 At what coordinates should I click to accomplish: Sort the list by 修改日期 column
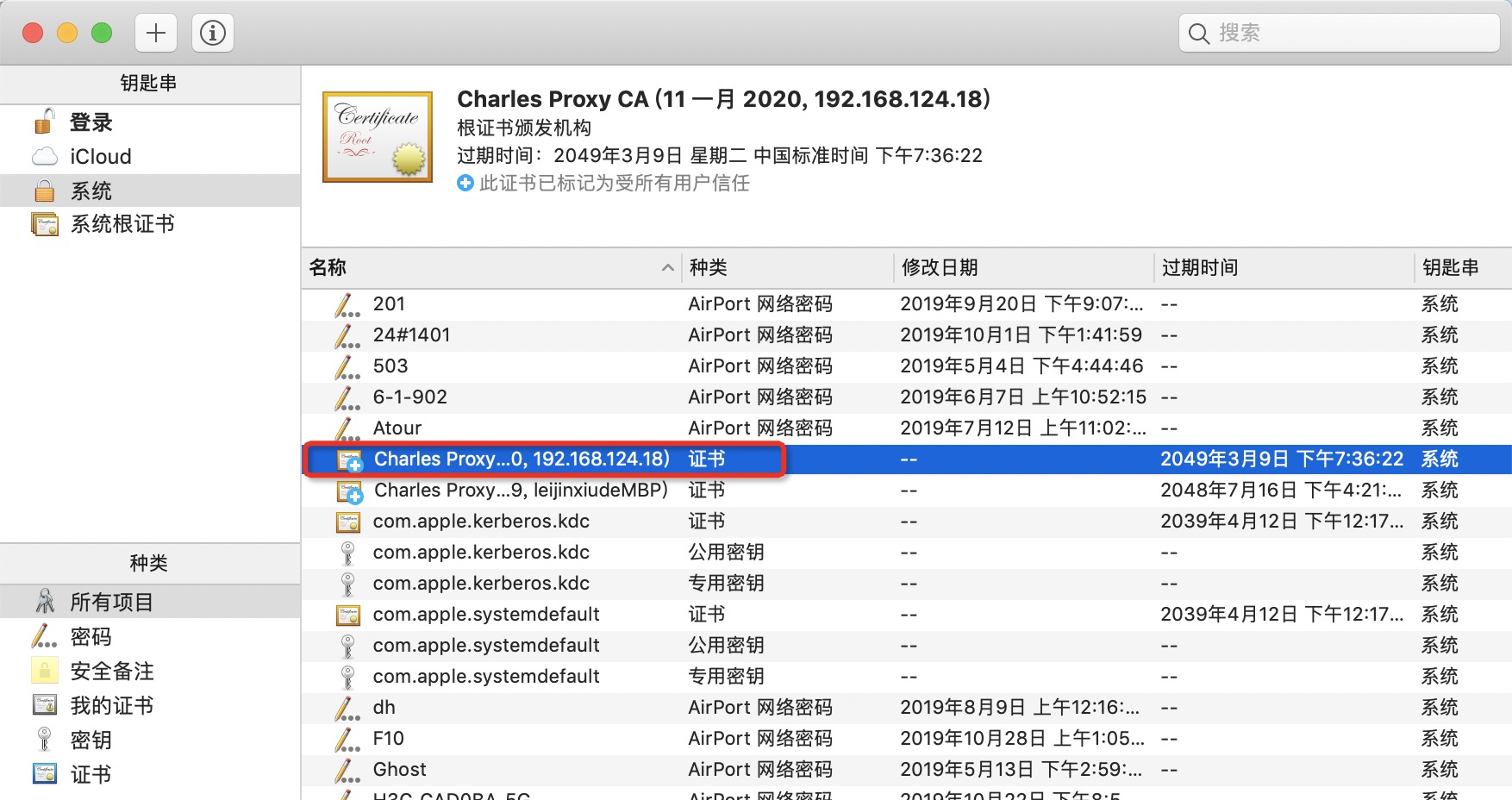(1024, 268)
